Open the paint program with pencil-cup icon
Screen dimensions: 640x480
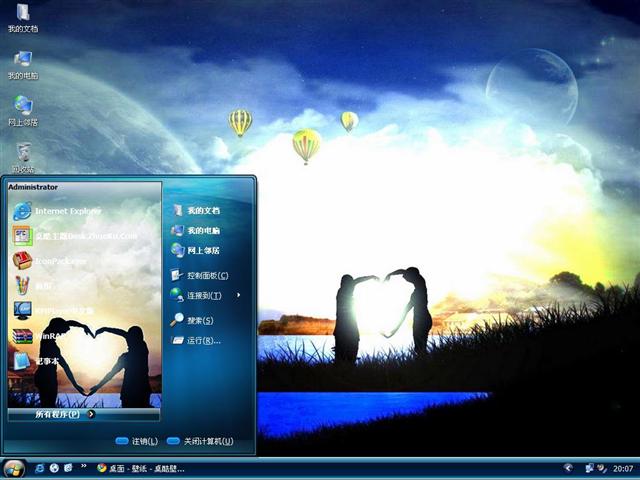(x=33, y=286)
